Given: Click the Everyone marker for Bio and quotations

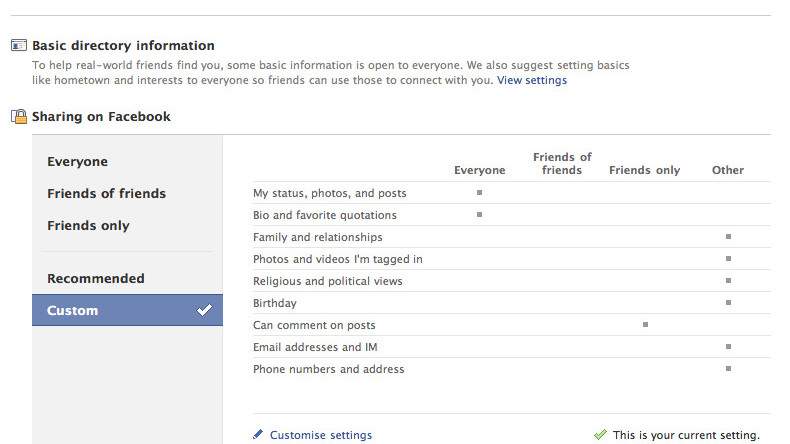Looking at the screenshot, I should [479, 215].
